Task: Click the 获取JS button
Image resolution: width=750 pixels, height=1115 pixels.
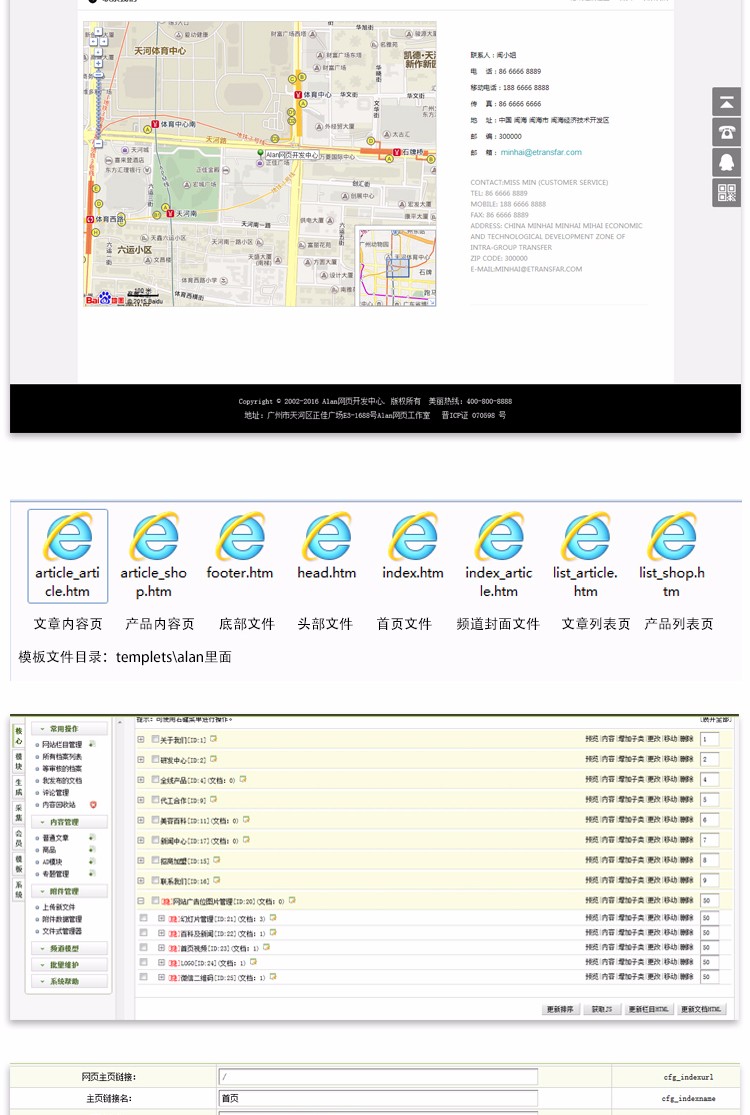Action: tap(602, 1009)
